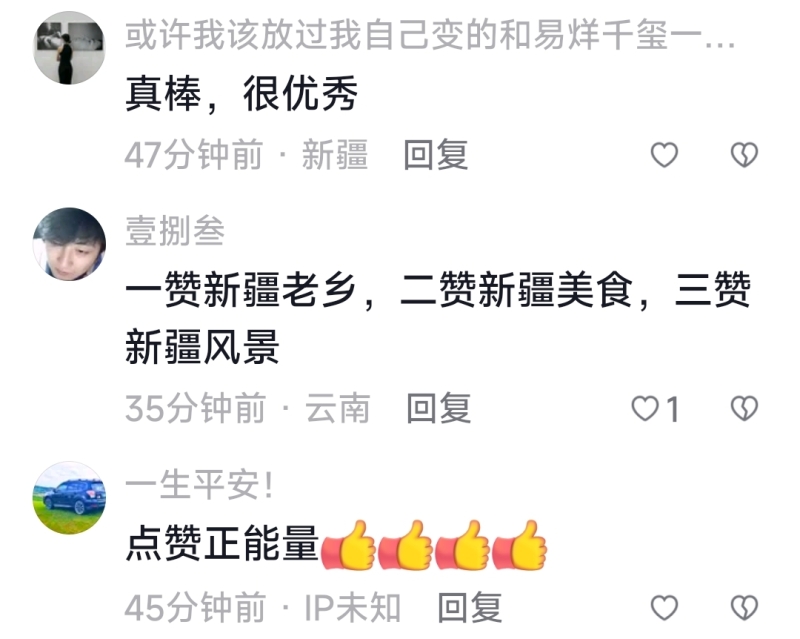Like the 壹捌叁 comment with one like
800x639 pixels.
click(x=645, y=409)
